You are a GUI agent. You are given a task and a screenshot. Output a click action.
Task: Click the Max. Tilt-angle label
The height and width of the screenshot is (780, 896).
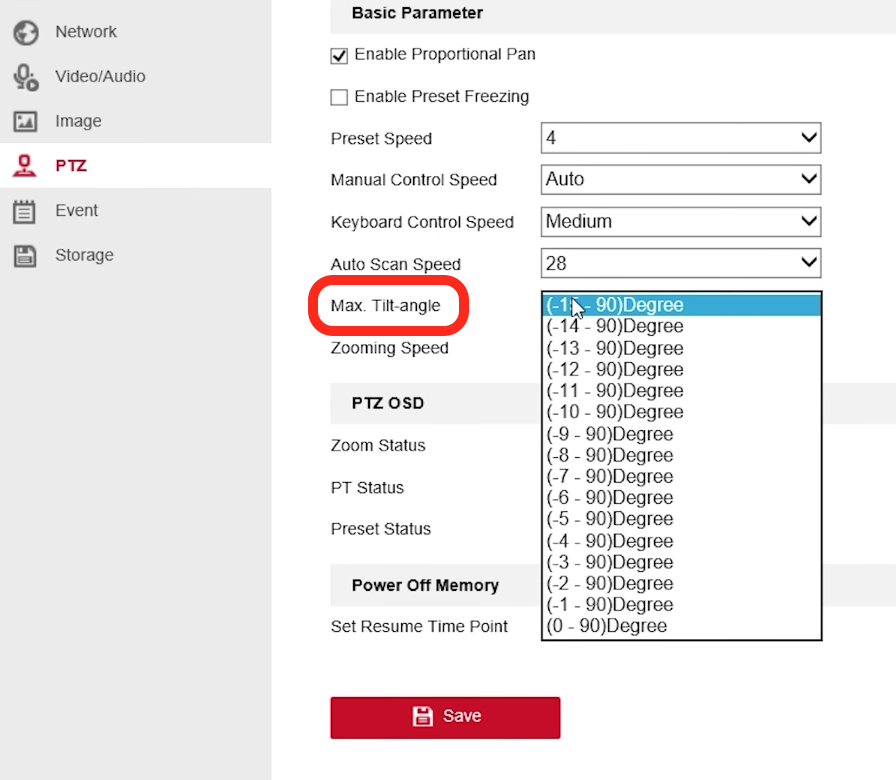(x=385, y=306)
